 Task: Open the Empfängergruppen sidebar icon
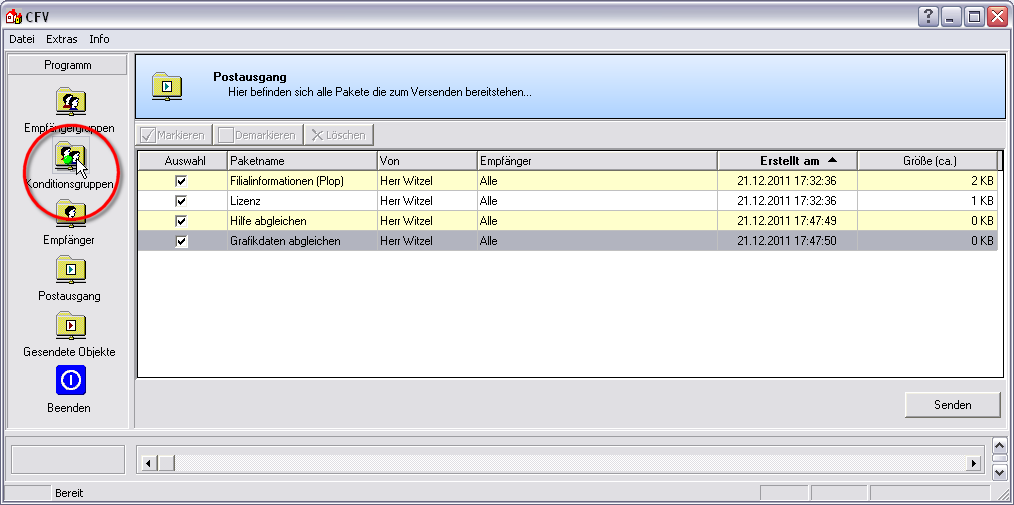click(70, 102)
